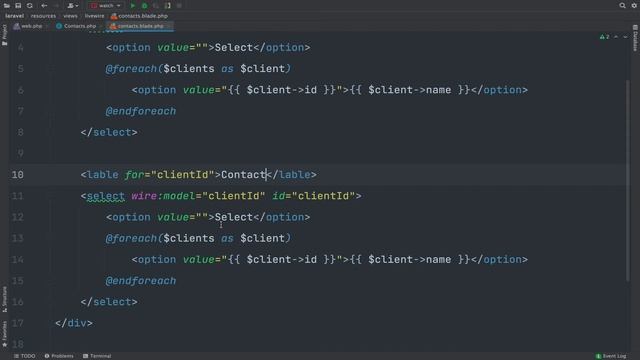The image size is (640, 360).
Task: Navigate back with the left arrow icon
Action: [x=44, y=6]
